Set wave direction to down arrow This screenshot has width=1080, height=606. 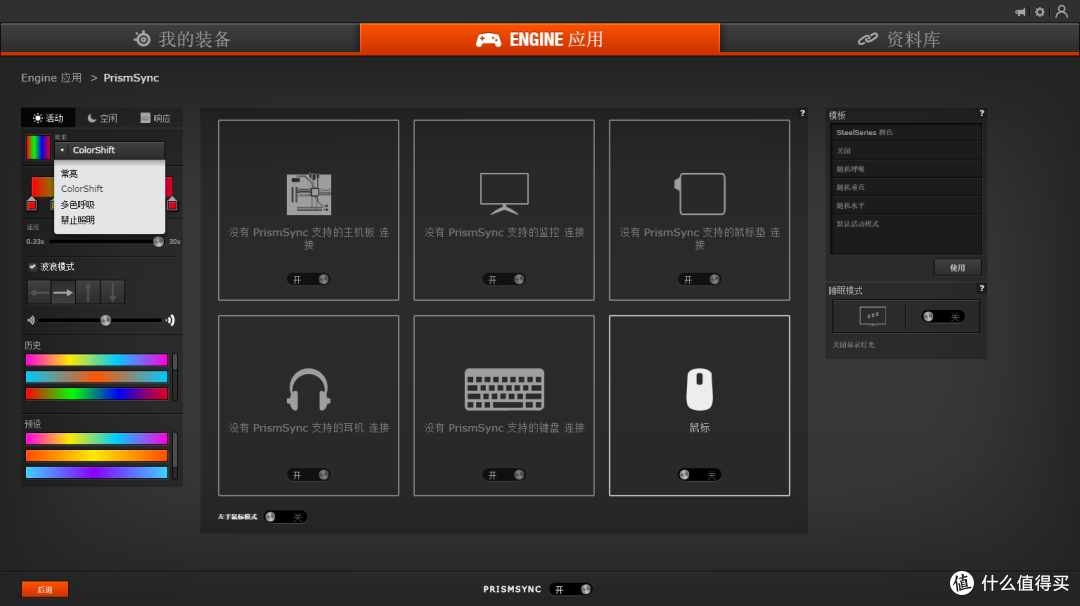pyautogui.click(x=113, y=293)
